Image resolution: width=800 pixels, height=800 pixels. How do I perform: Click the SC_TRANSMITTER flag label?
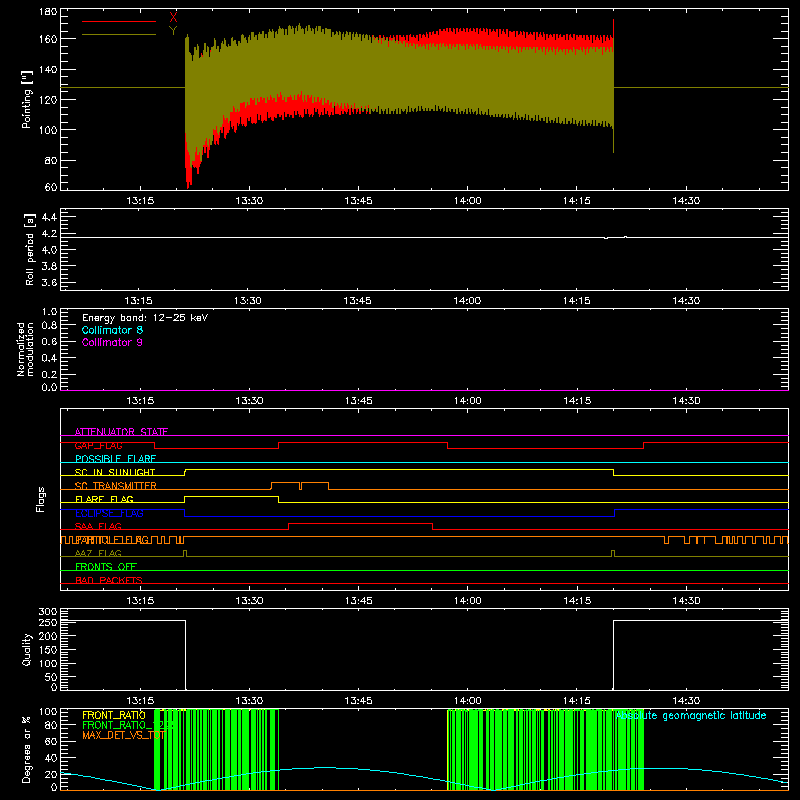coord(116,486)
